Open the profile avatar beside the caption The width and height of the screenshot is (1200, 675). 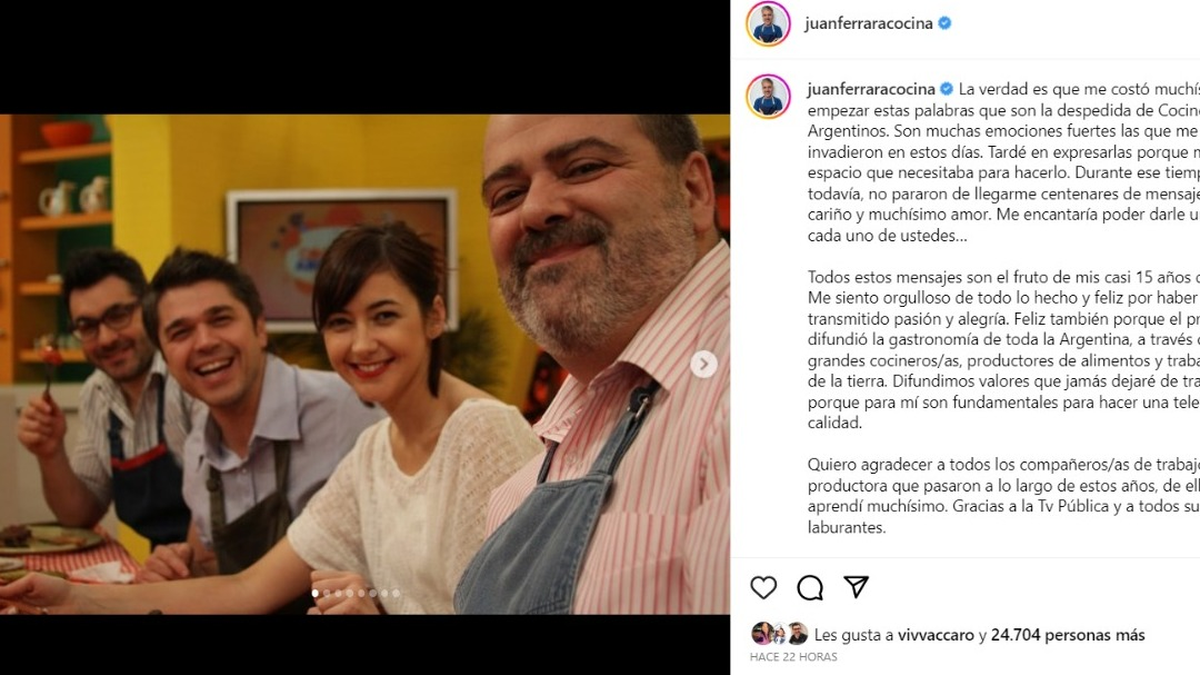pyautogui.click(x=768, y=96)
